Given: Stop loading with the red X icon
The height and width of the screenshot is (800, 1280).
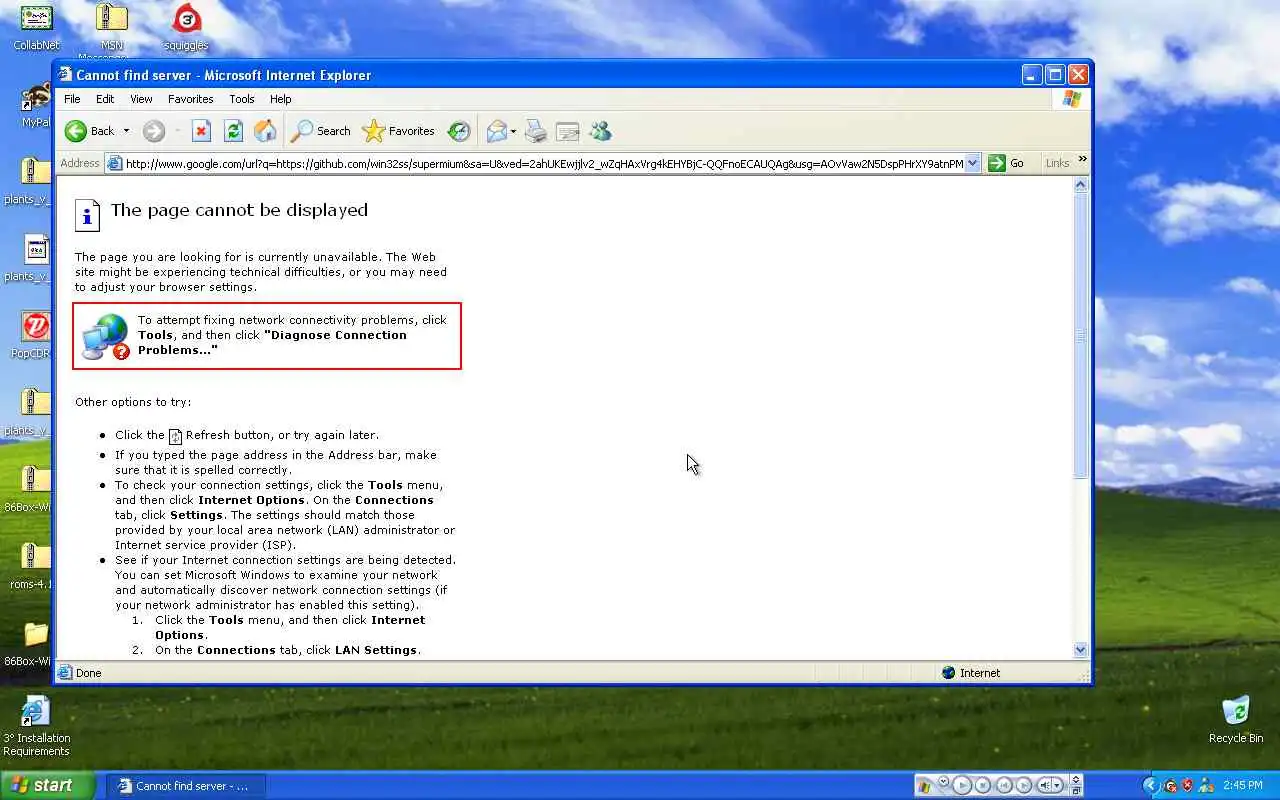Looking at the screenshot, I should (x=201, y=131).
